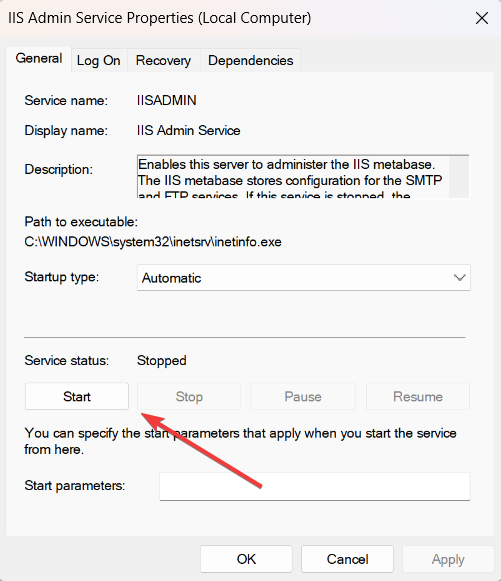Image resolution: width=501 pixels, height=581 pixels.
Task: Click the disabled Stop button
Action: click(x=189, y=396)
